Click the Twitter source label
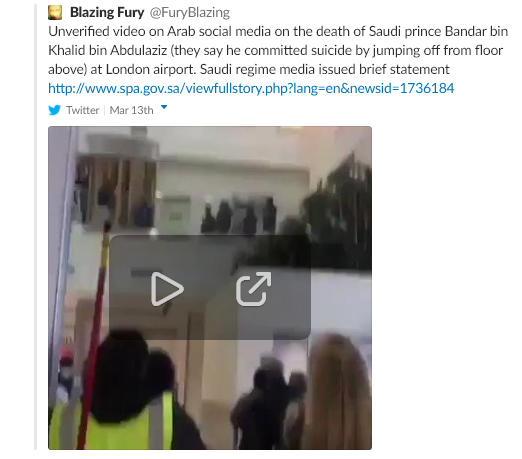522x459 pixels. click(x=83, y=110)
